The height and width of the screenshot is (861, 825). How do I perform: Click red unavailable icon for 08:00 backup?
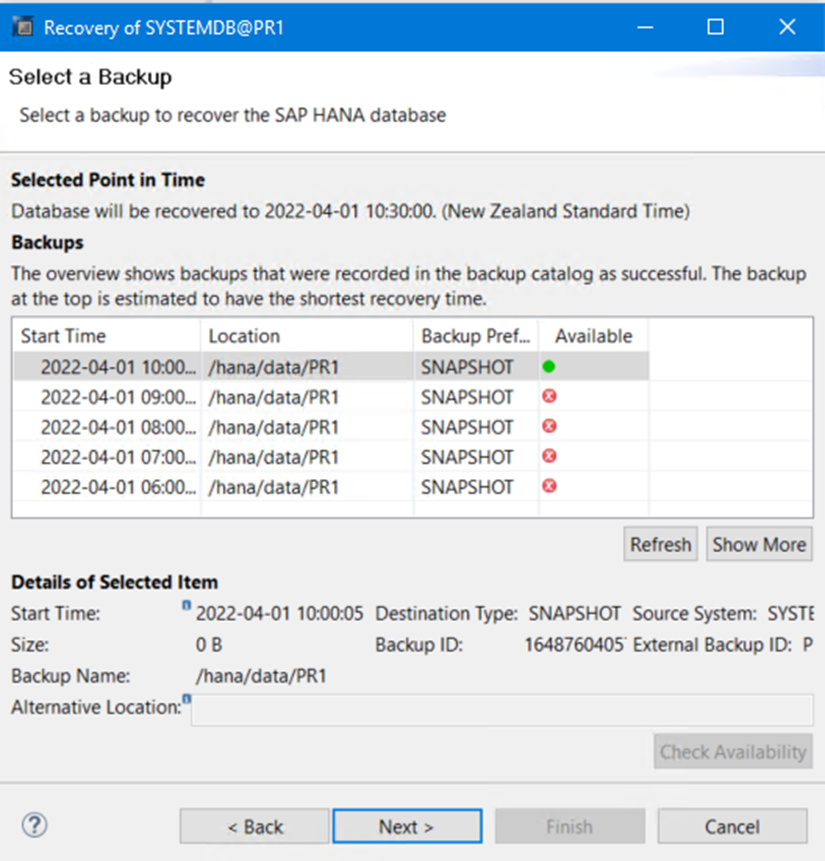(x=549, y=427)
